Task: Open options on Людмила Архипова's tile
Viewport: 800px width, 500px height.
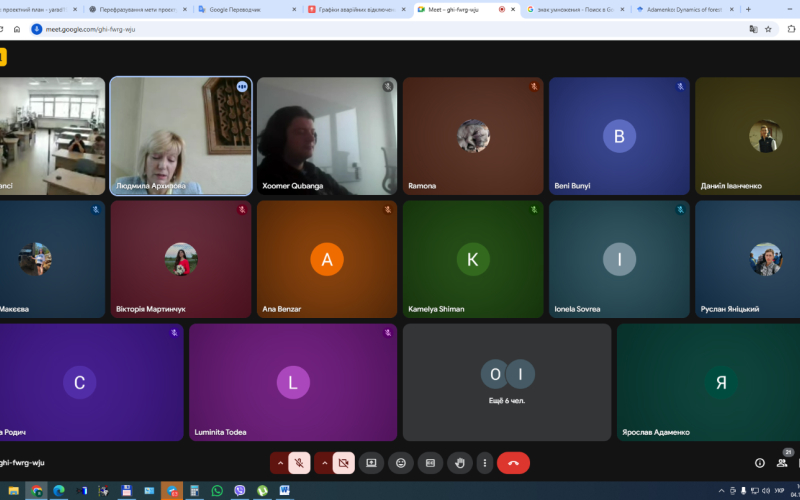Action: (241, 87)
